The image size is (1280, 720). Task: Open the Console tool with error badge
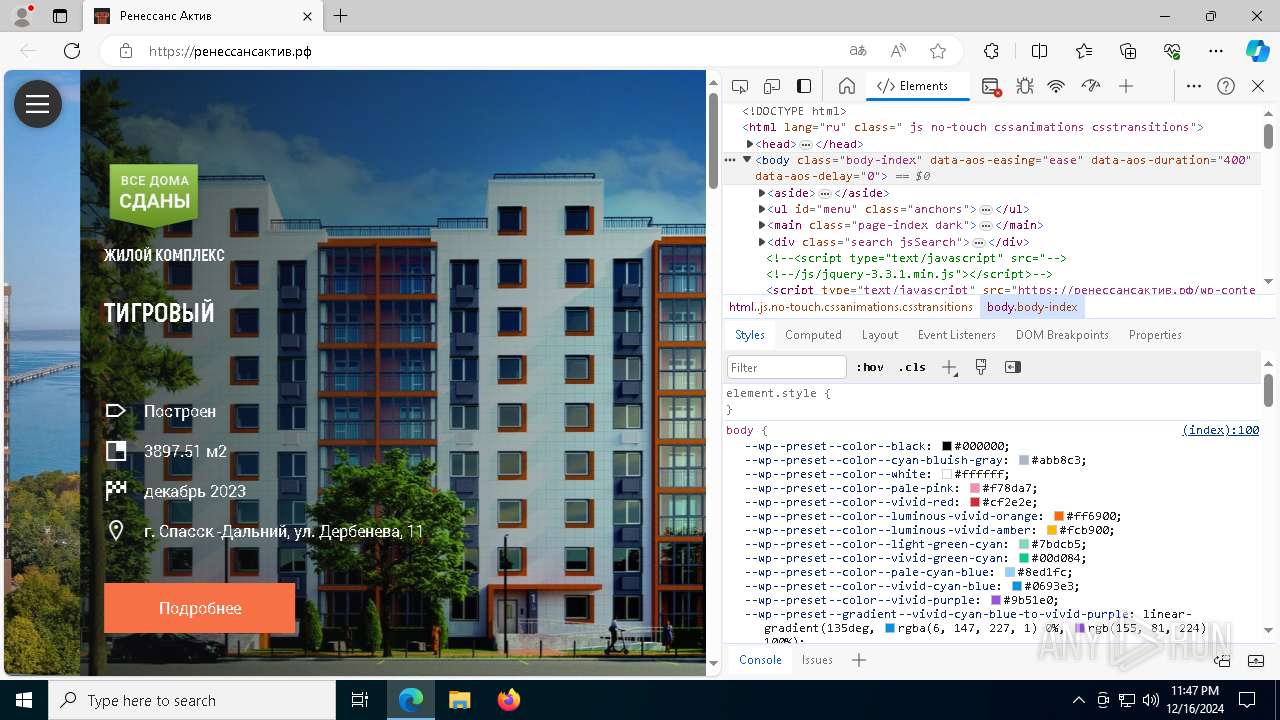tap(991, 86)
